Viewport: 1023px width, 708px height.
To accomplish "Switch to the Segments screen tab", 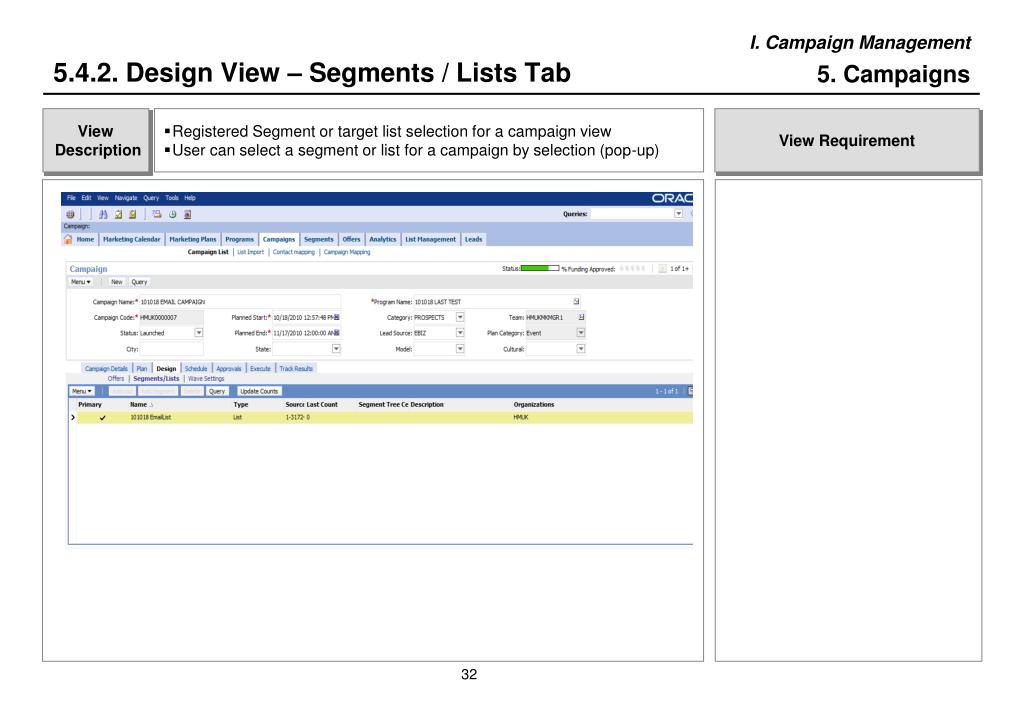I will pos(318,239).
